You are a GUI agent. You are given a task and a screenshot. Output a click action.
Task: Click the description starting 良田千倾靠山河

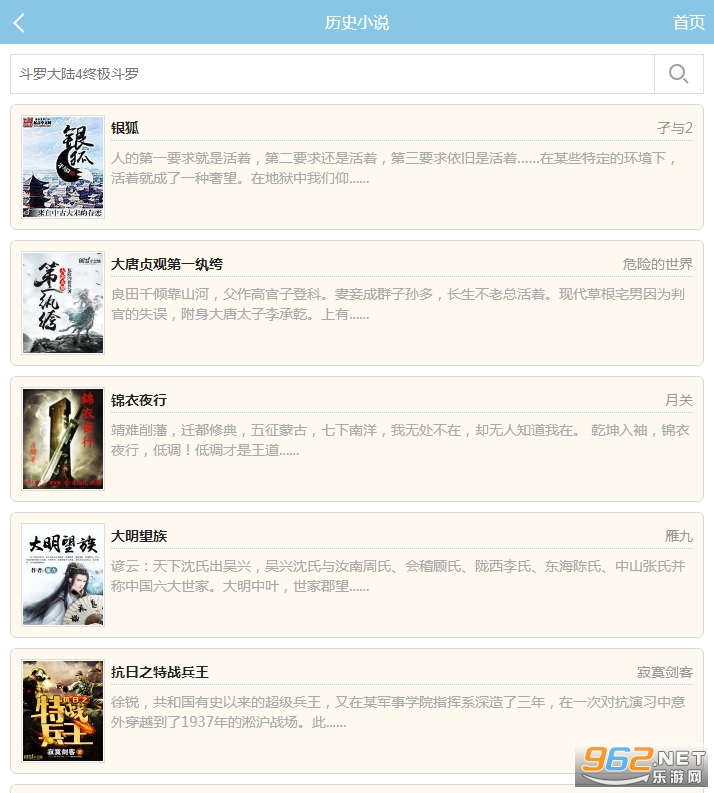[x=398, y=304]
